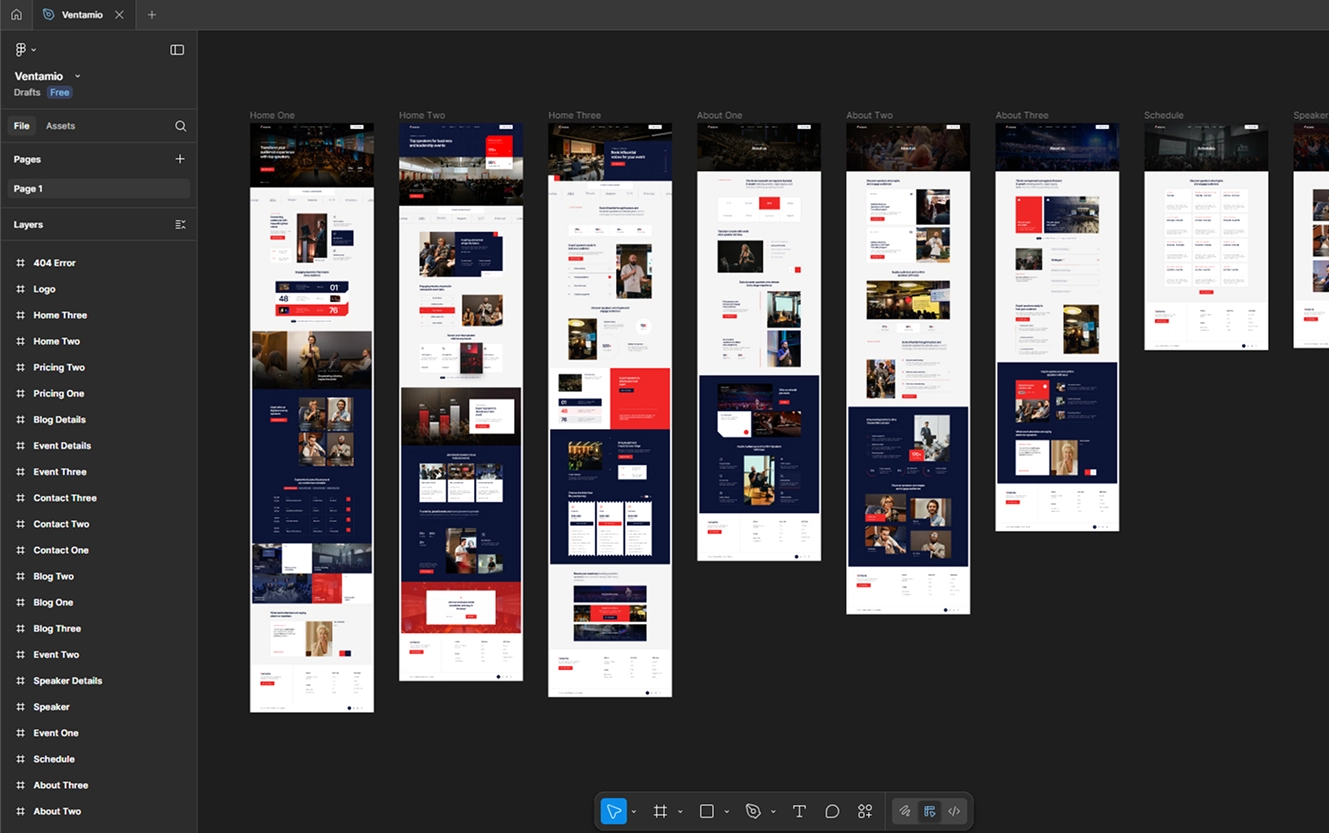The width and height of the screenshot is (1329, 833).
Task: Click the Home Three frame label
Action: tap(575, 115)
